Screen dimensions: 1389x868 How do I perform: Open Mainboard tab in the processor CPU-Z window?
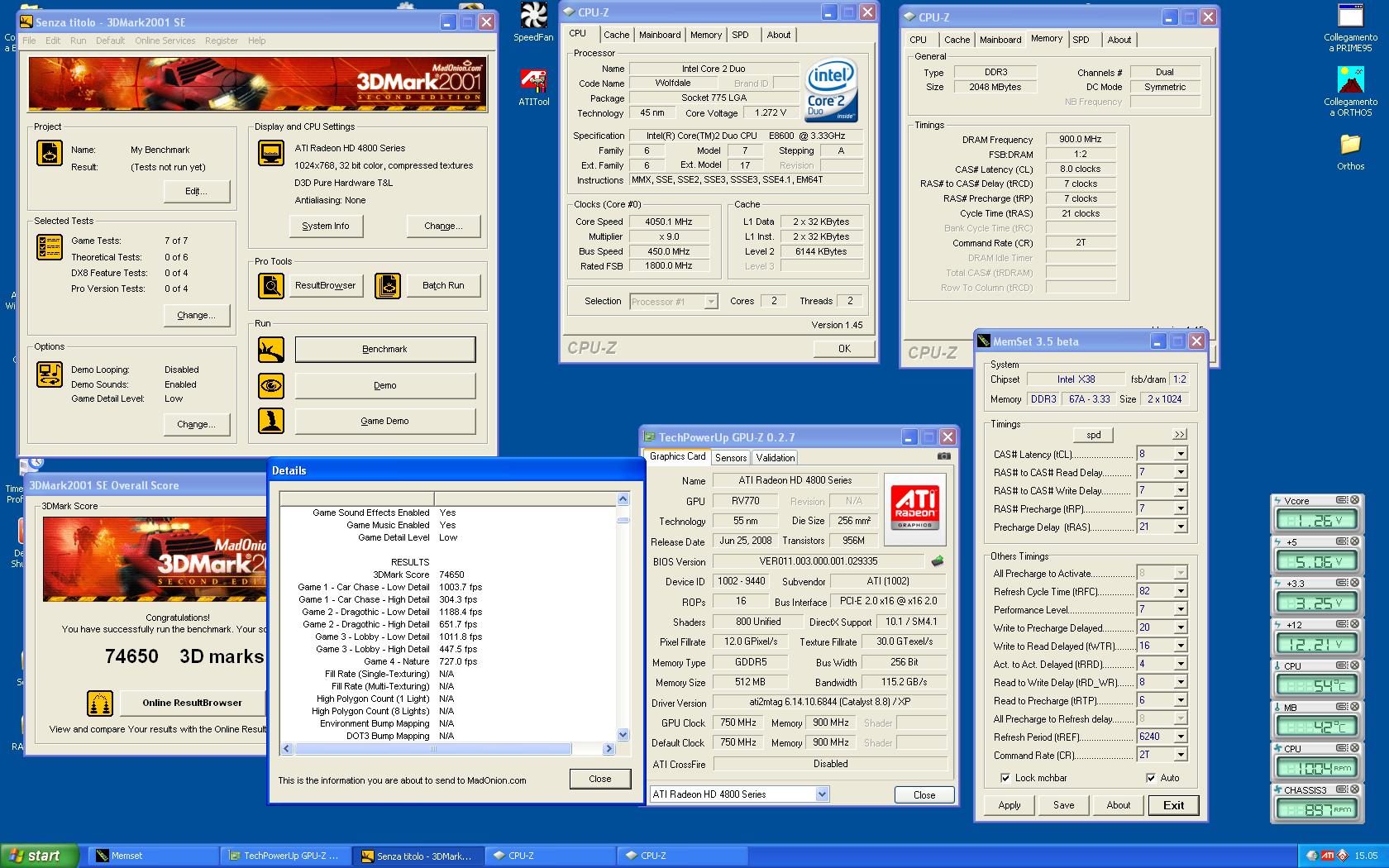click(x=660, y=35)
